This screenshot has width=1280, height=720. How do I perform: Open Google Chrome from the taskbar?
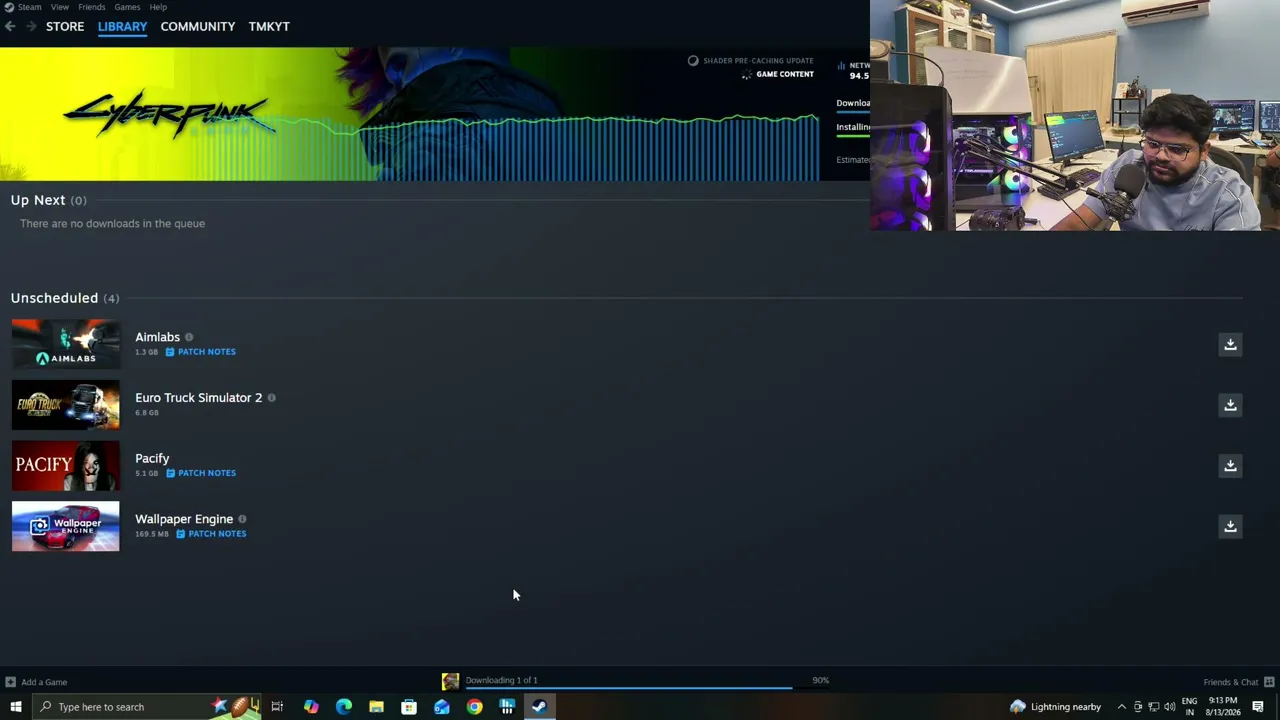474,707
